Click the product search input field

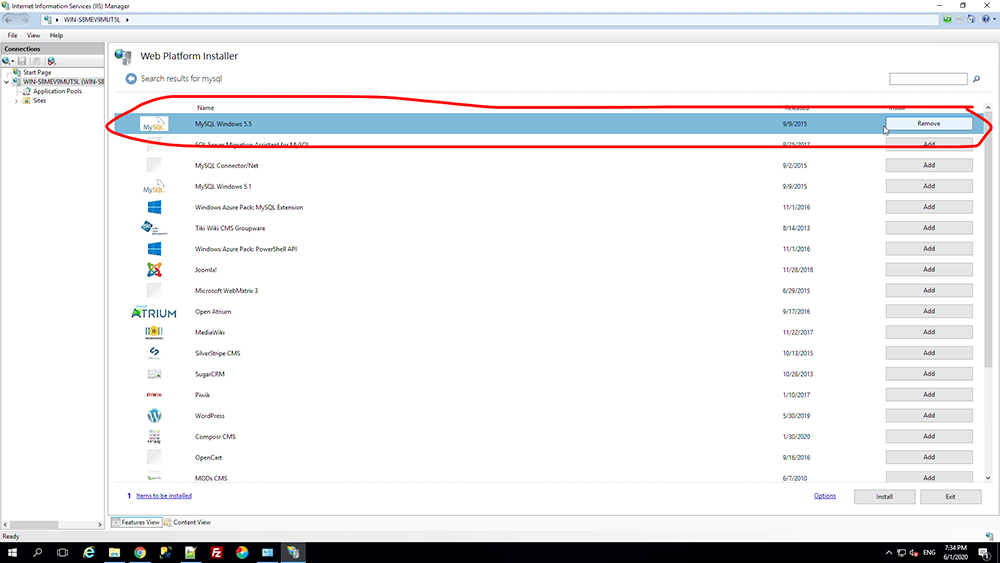click(928, 79)
